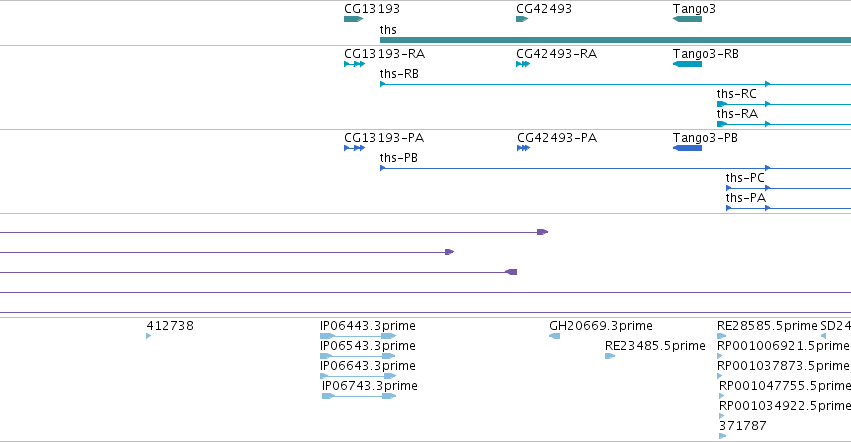Select the topmost purple feature's end arrowhead
Screen dimensions: 851x442
(543, 232)
